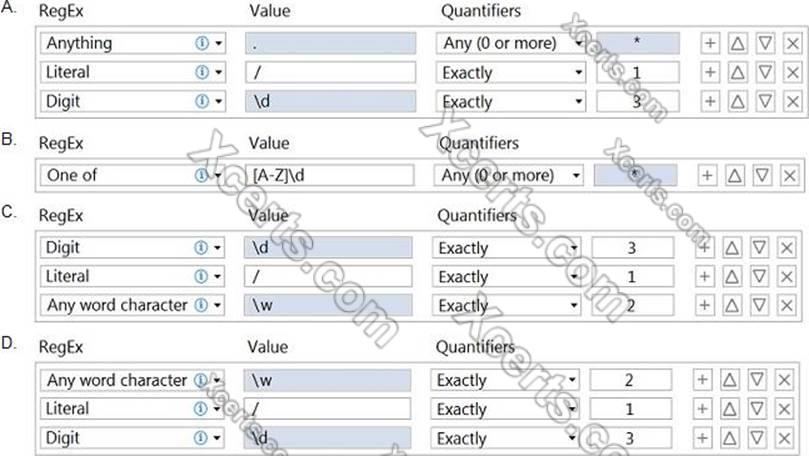Open the Exactly quantifier dropdown for option C Digit
This screenshot has height=456, width=809.
point(573,248)
